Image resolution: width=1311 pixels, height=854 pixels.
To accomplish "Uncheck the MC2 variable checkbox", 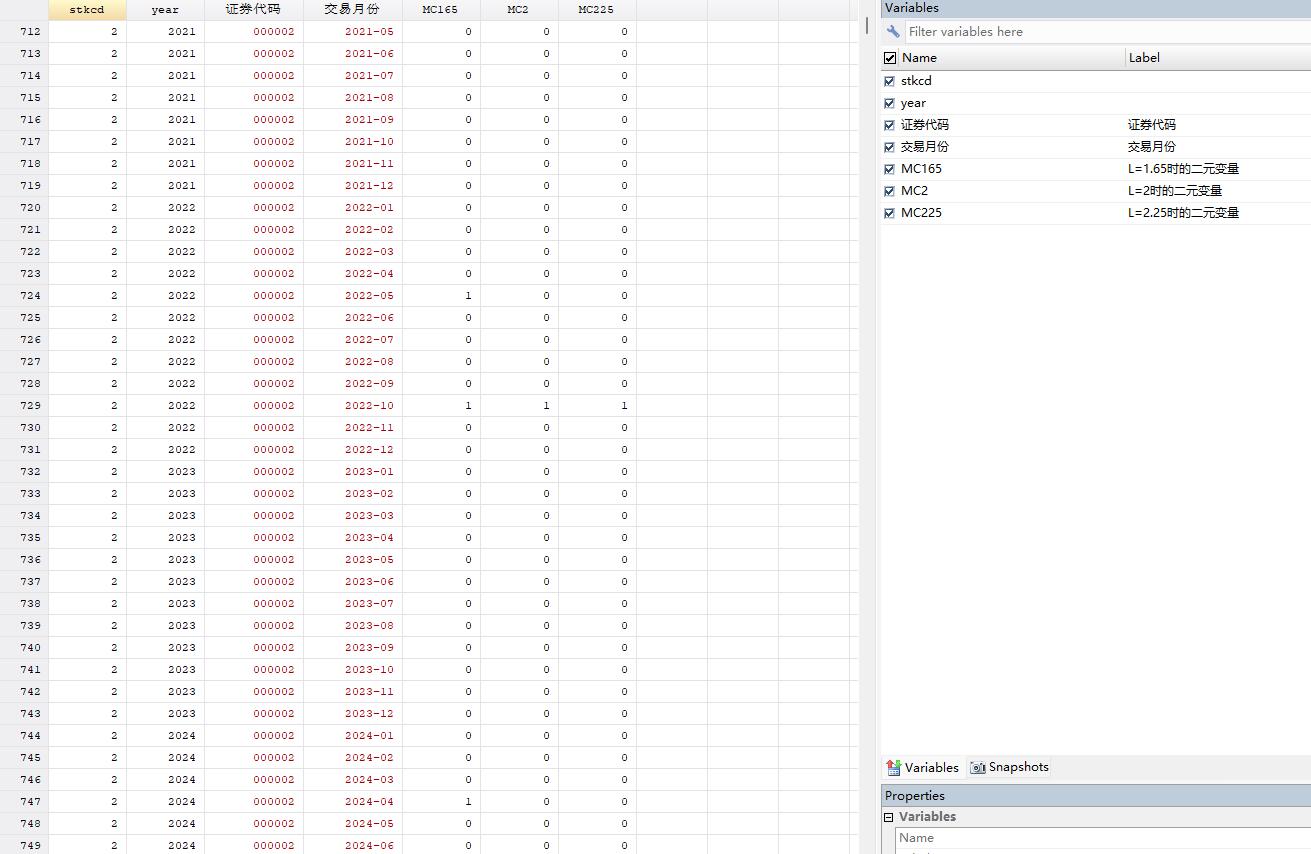I will pos(890,191).
